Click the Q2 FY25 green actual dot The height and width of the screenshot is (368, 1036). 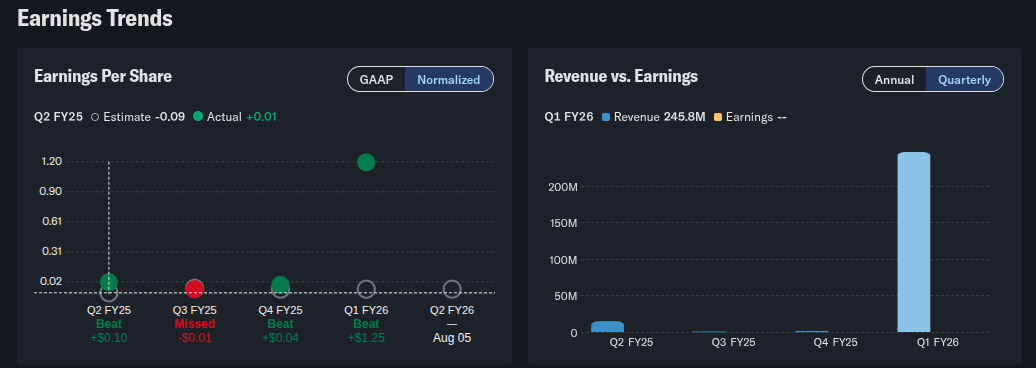[109, 282]
